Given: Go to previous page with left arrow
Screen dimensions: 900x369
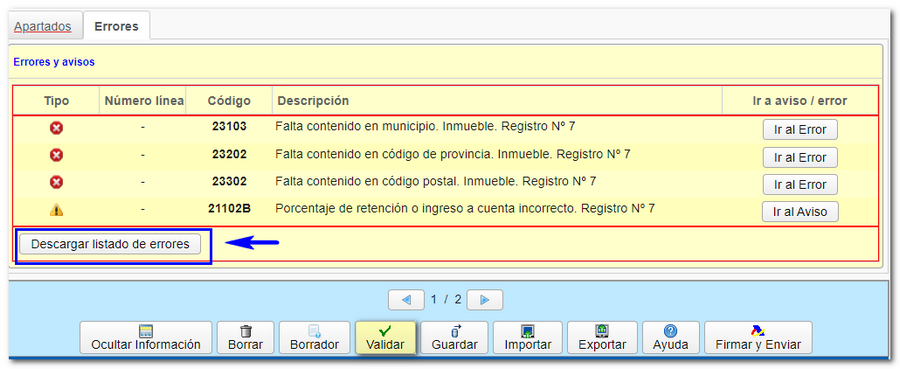Looking at the screenshot, I should tap(406, 300).
